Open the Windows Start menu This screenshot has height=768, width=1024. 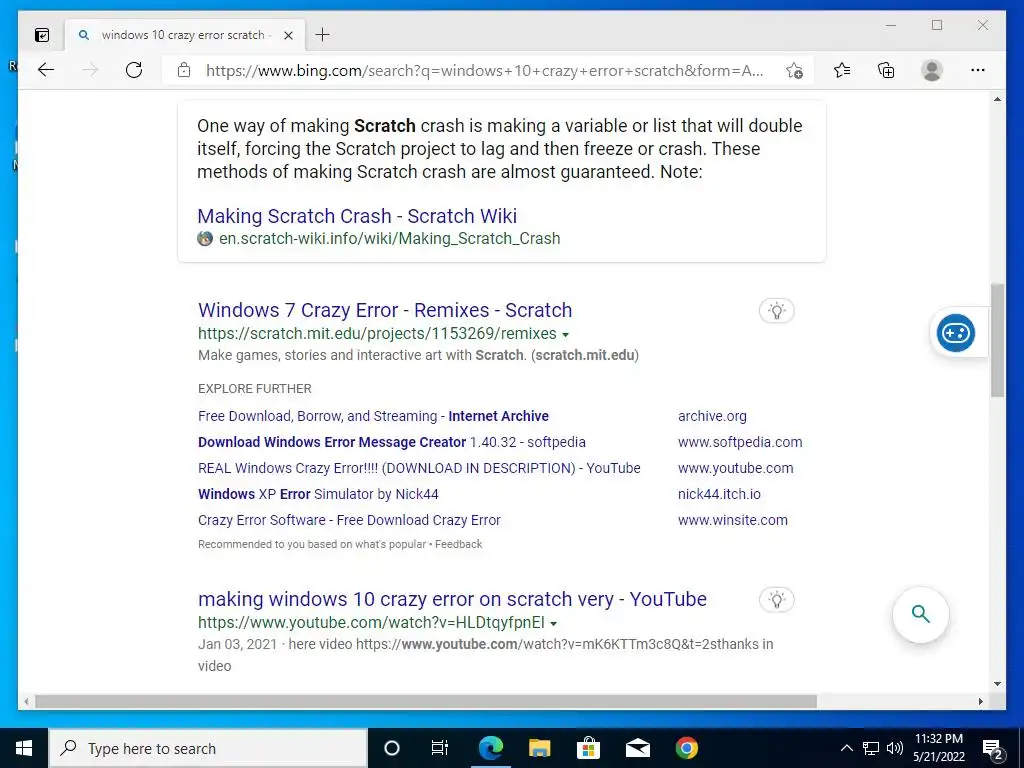[x=24, y=748]
